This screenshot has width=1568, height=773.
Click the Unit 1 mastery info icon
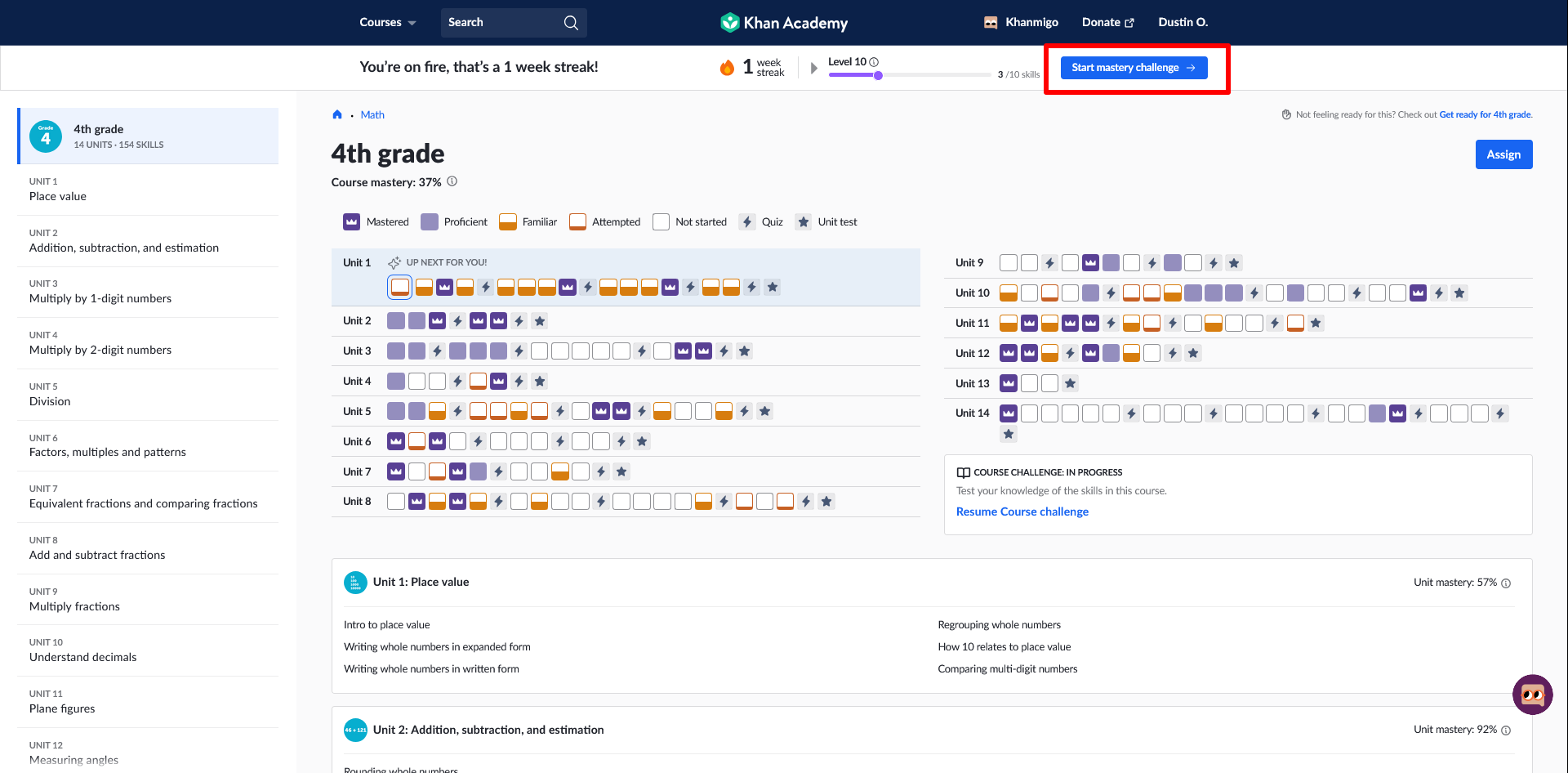(x=1506, y=583)
